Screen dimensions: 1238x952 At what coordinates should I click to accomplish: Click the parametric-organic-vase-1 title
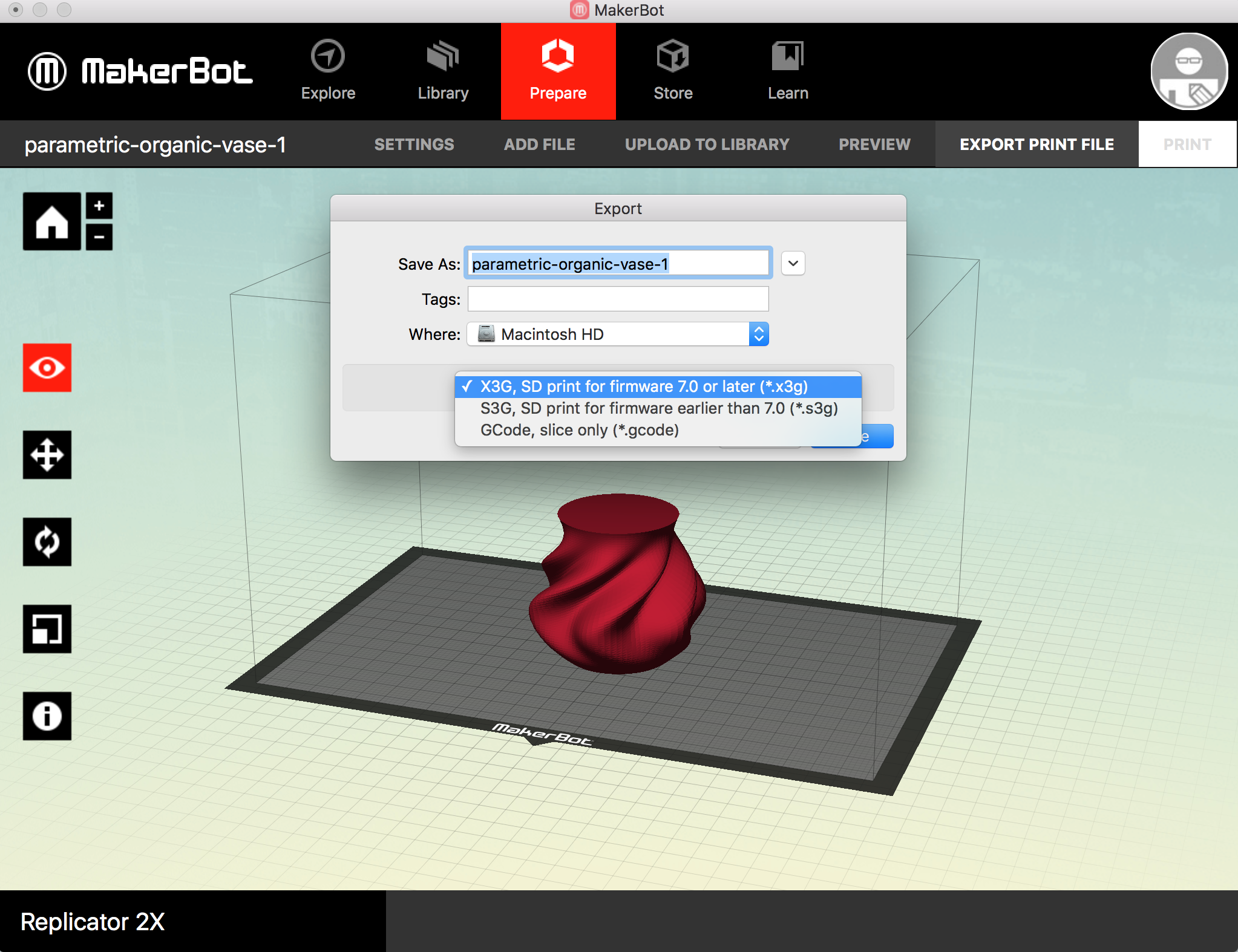(155, 145)
